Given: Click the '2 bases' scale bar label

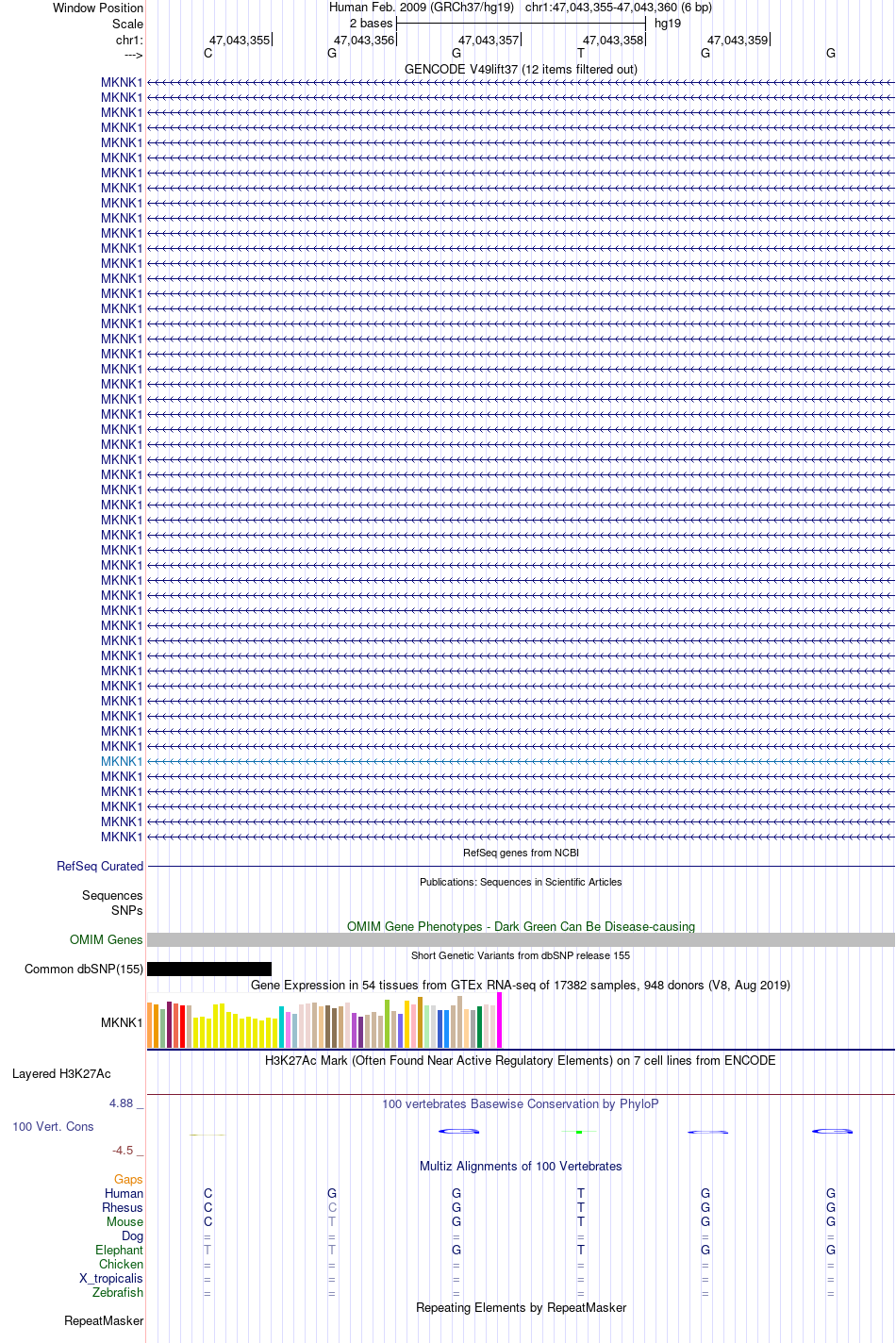Looking at the screenshot, I should click(x=371, y=23).
